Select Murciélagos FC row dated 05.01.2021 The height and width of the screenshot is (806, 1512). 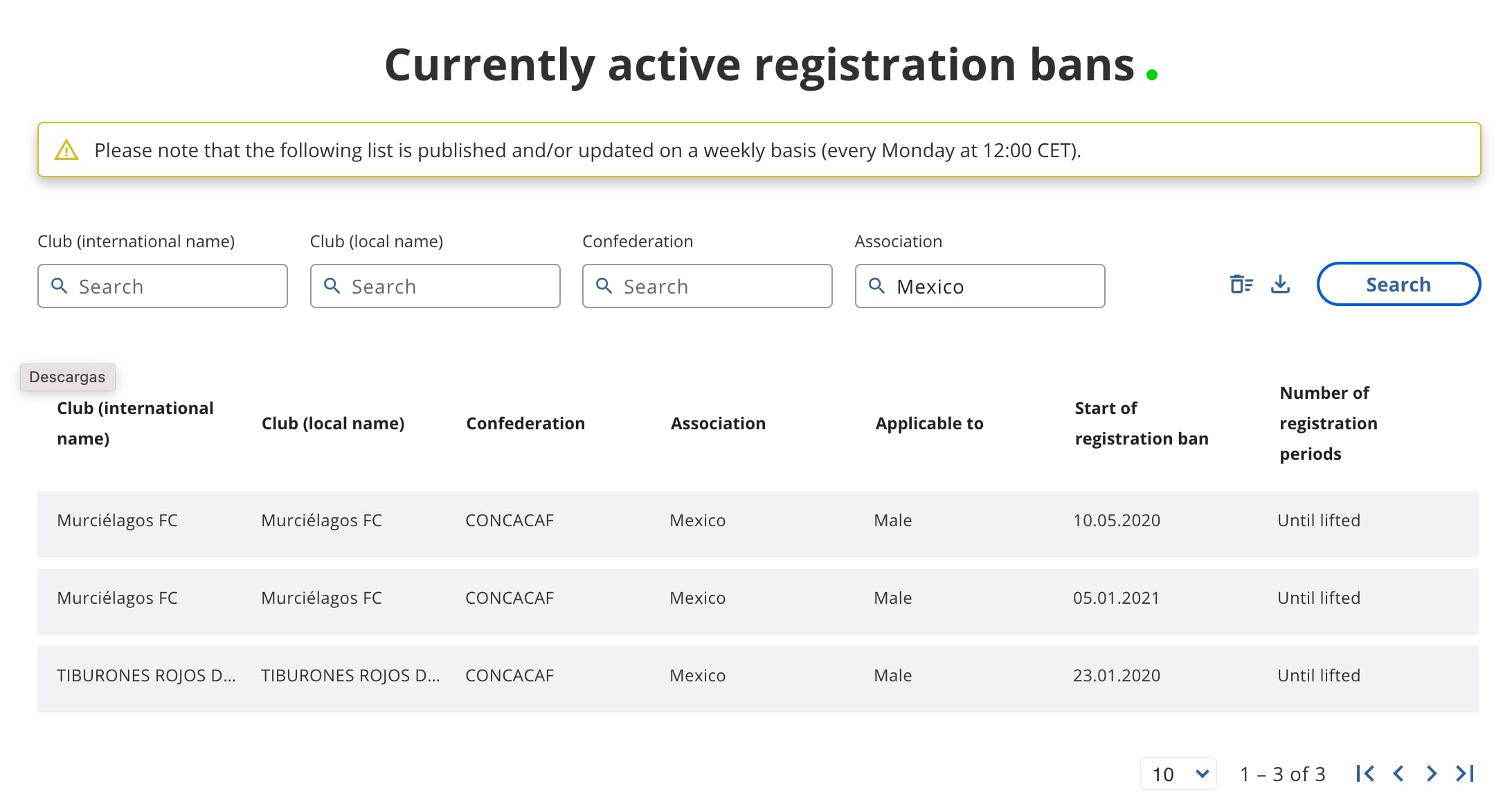[x=757, y=601]
